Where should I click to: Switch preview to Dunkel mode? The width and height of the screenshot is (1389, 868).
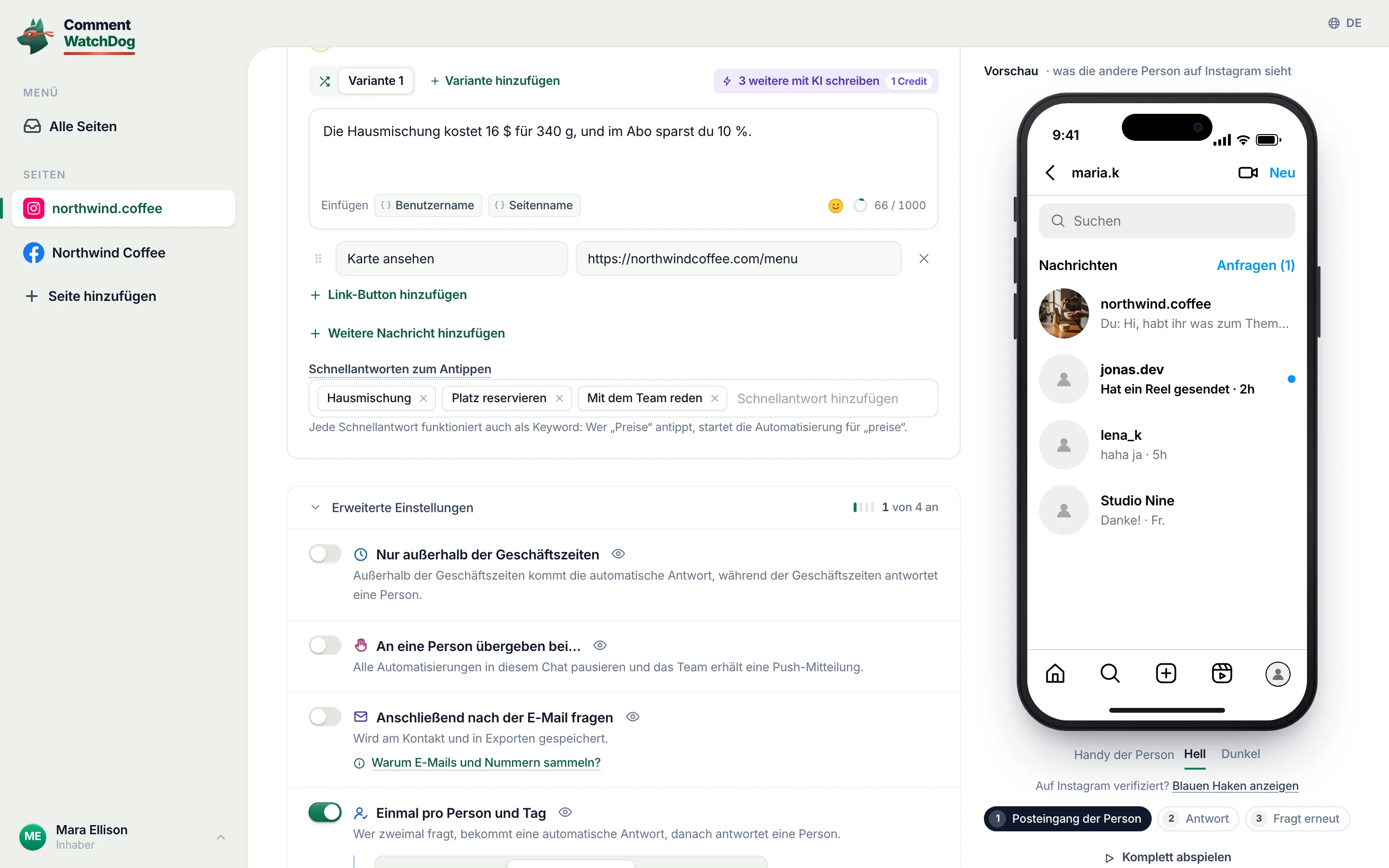[1240, 754]
